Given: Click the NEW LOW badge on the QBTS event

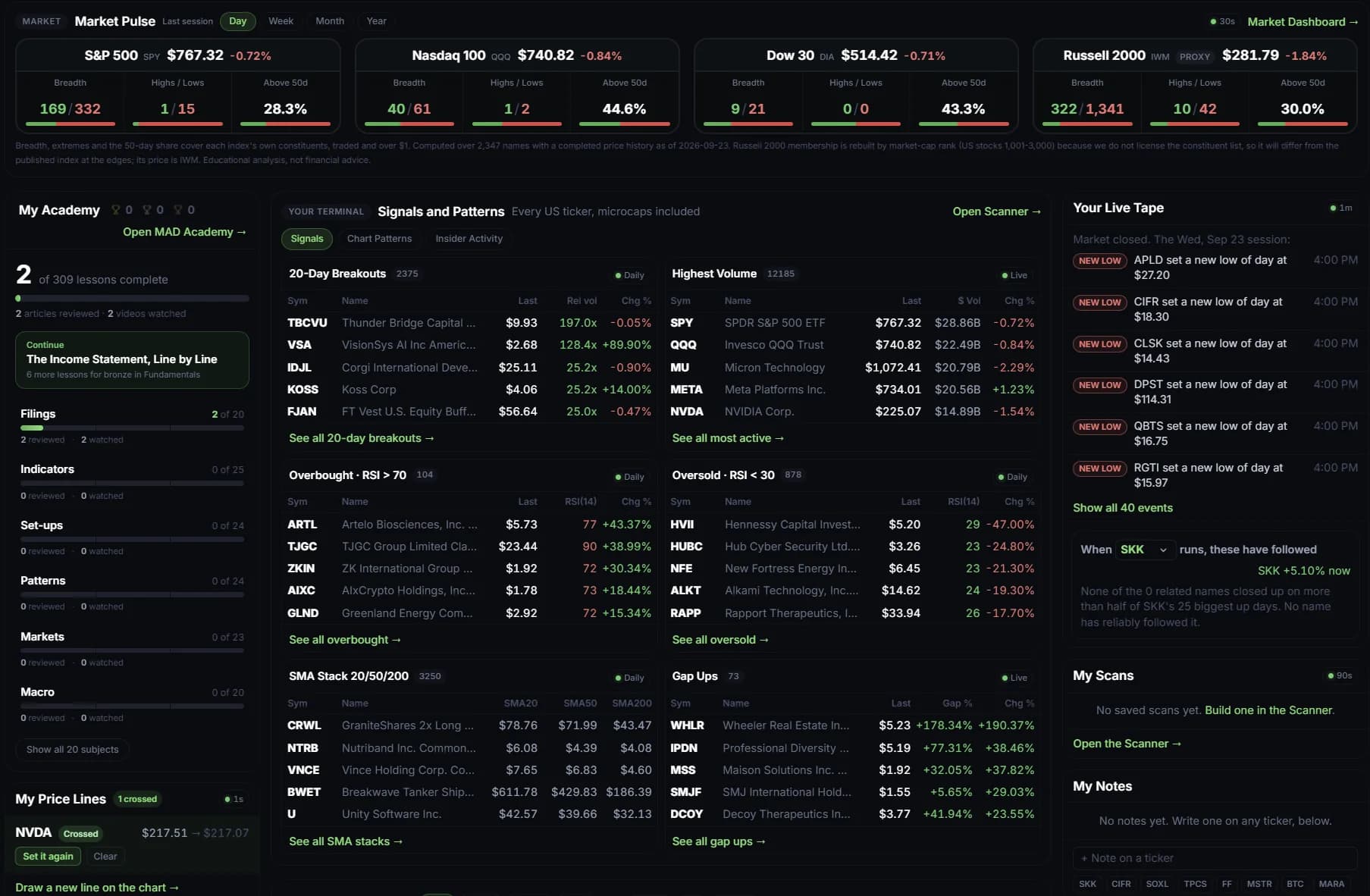Looking at the screenshot, I should pyautogui.click(x=1099, y=427).
